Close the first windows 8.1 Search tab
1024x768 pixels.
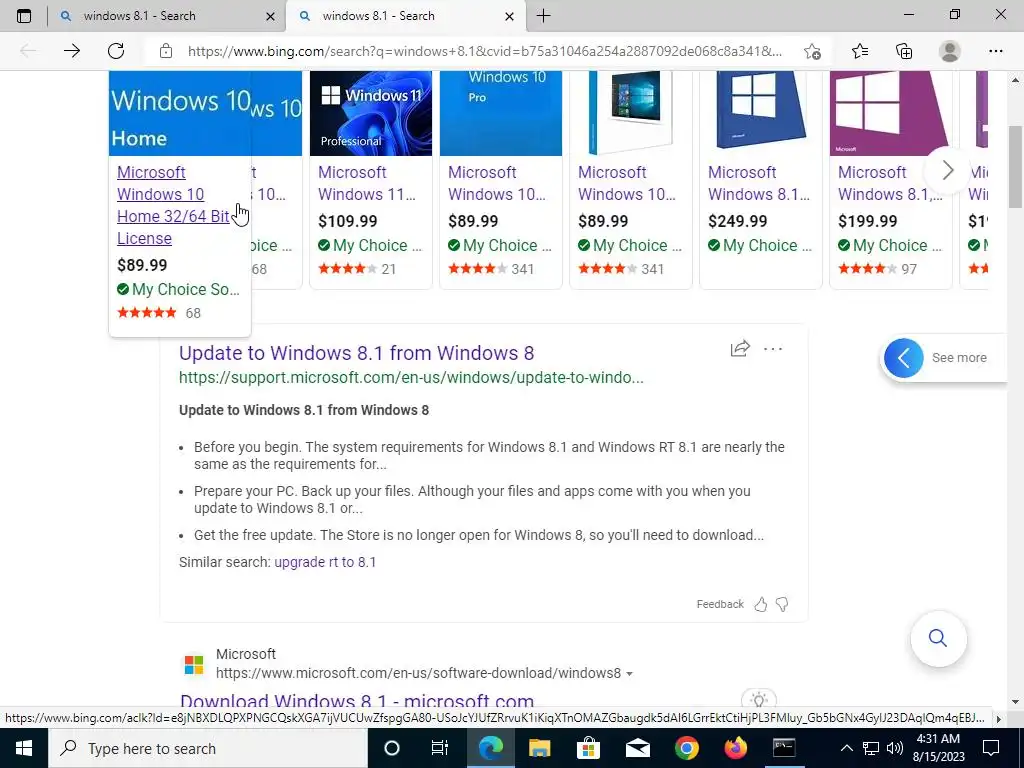coord(270,16)
